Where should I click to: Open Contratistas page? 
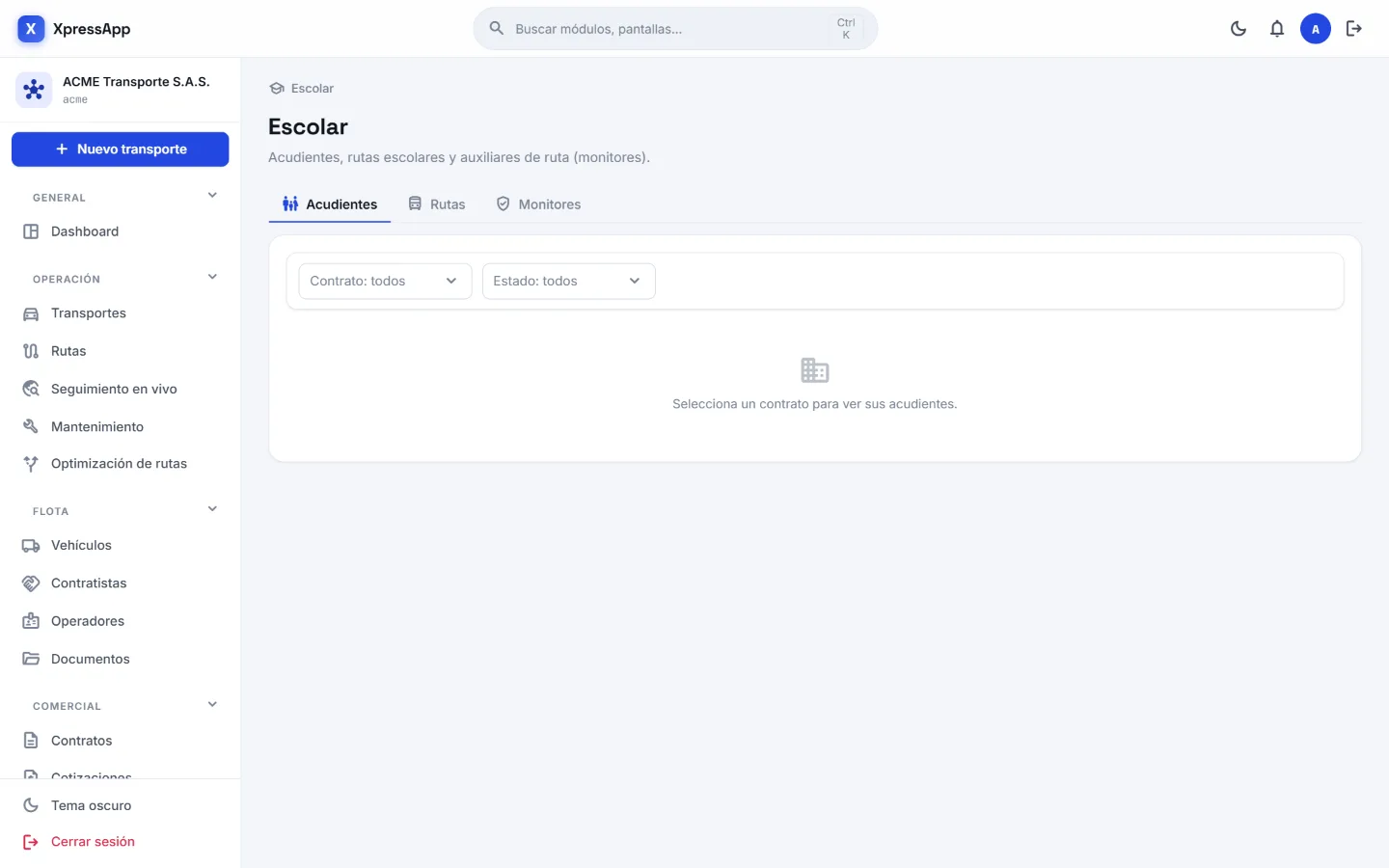point(121,583)
